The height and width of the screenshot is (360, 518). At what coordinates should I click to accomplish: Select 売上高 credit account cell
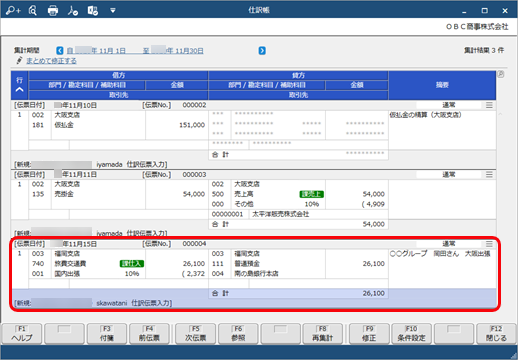(x=244, y=194)
